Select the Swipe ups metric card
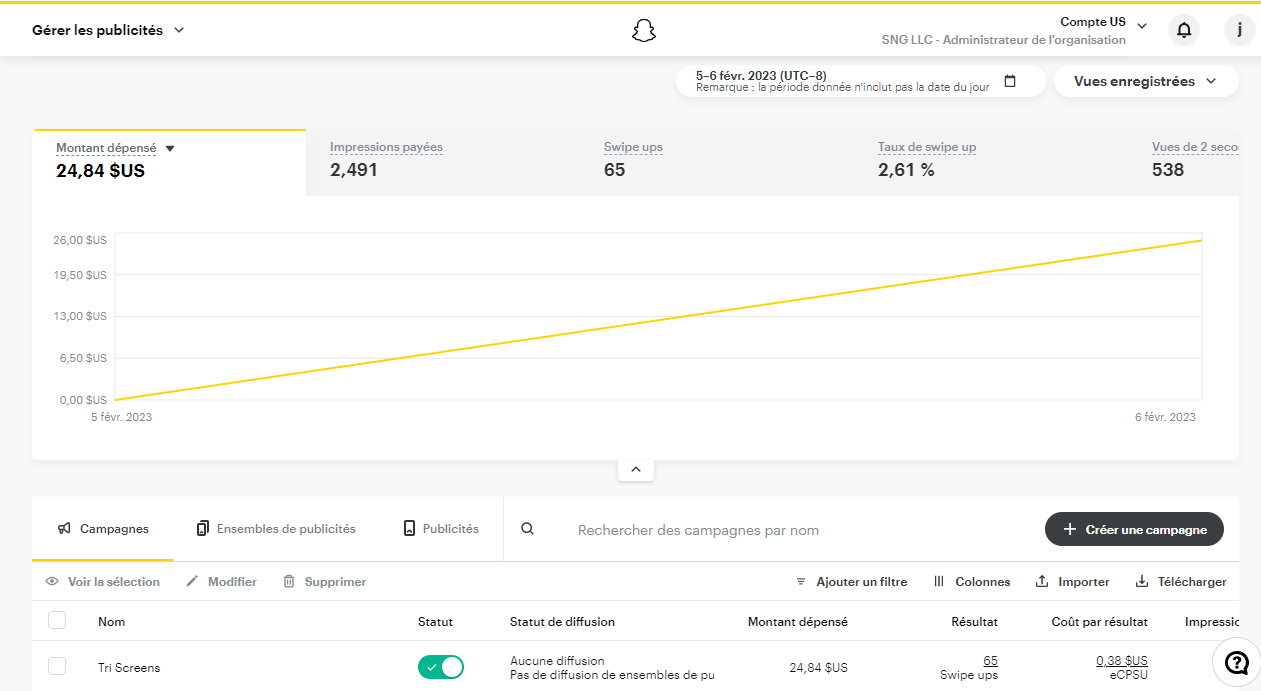Viewport: 1261px width, 691px height. coord(716,160)
